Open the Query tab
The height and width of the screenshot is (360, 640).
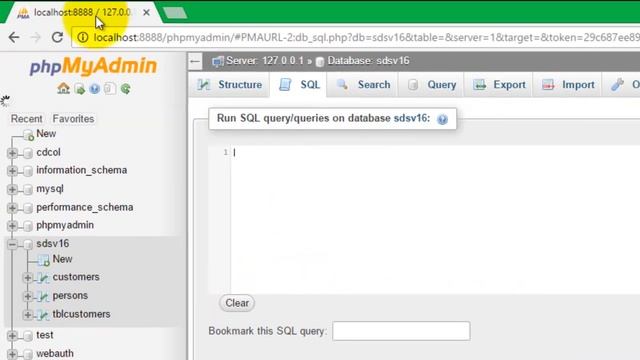click(x=431, y=84)
